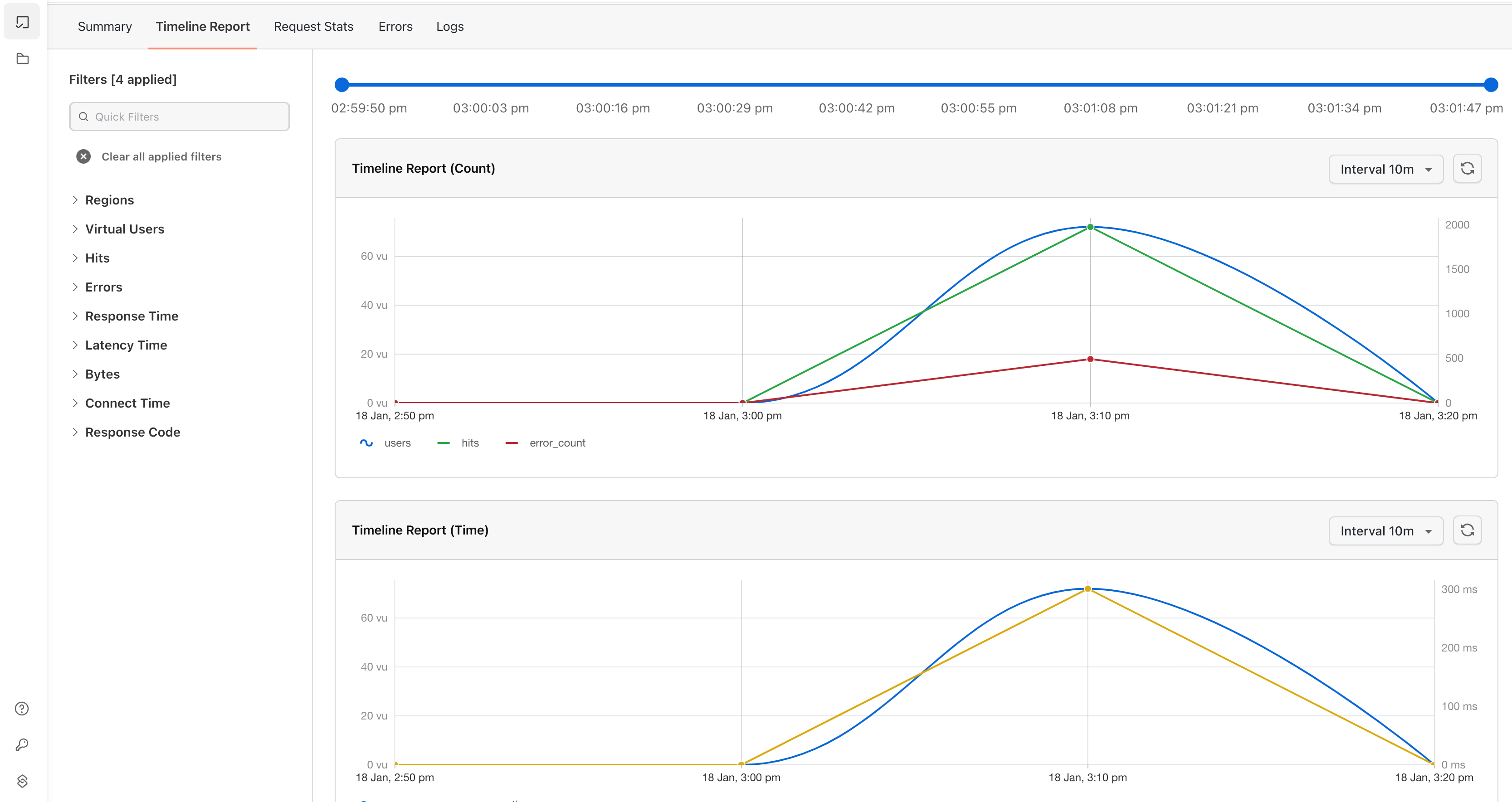1512x802 pixels.
Task: Expand the Response Code filter group
Action: [x=132, y=433]
